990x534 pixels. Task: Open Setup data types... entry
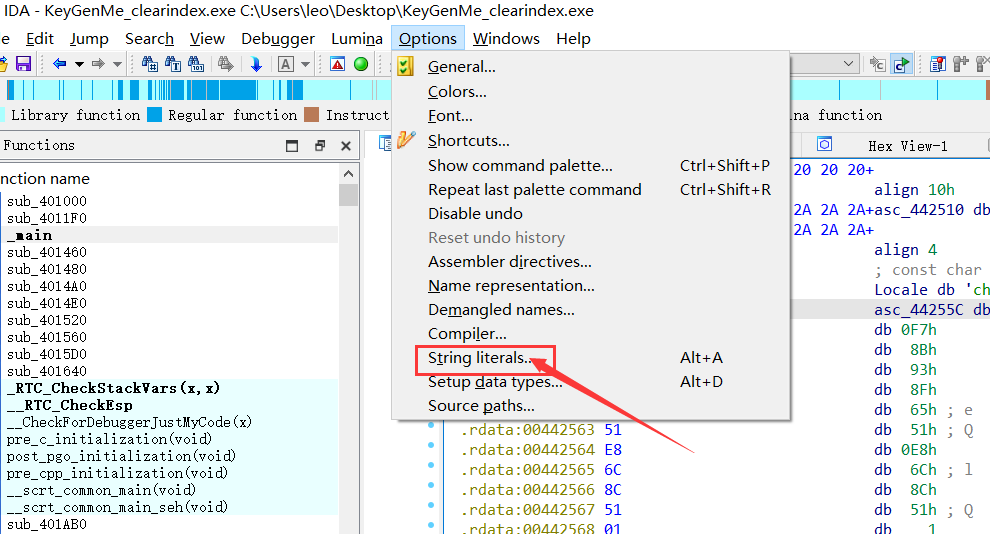click(x=590, y=381)
